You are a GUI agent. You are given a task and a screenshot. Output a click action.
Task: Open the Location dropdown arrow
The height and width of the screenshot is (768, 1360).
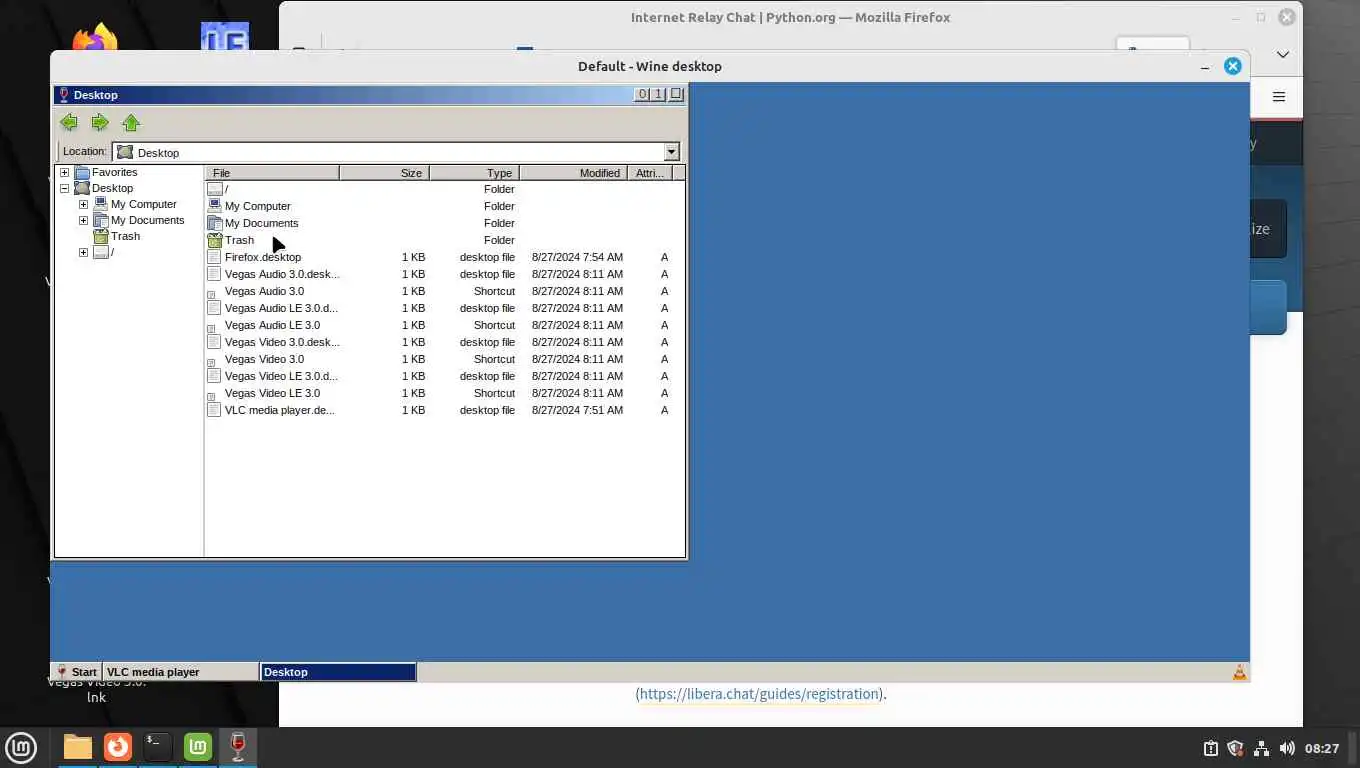click(x=672, y=152)
